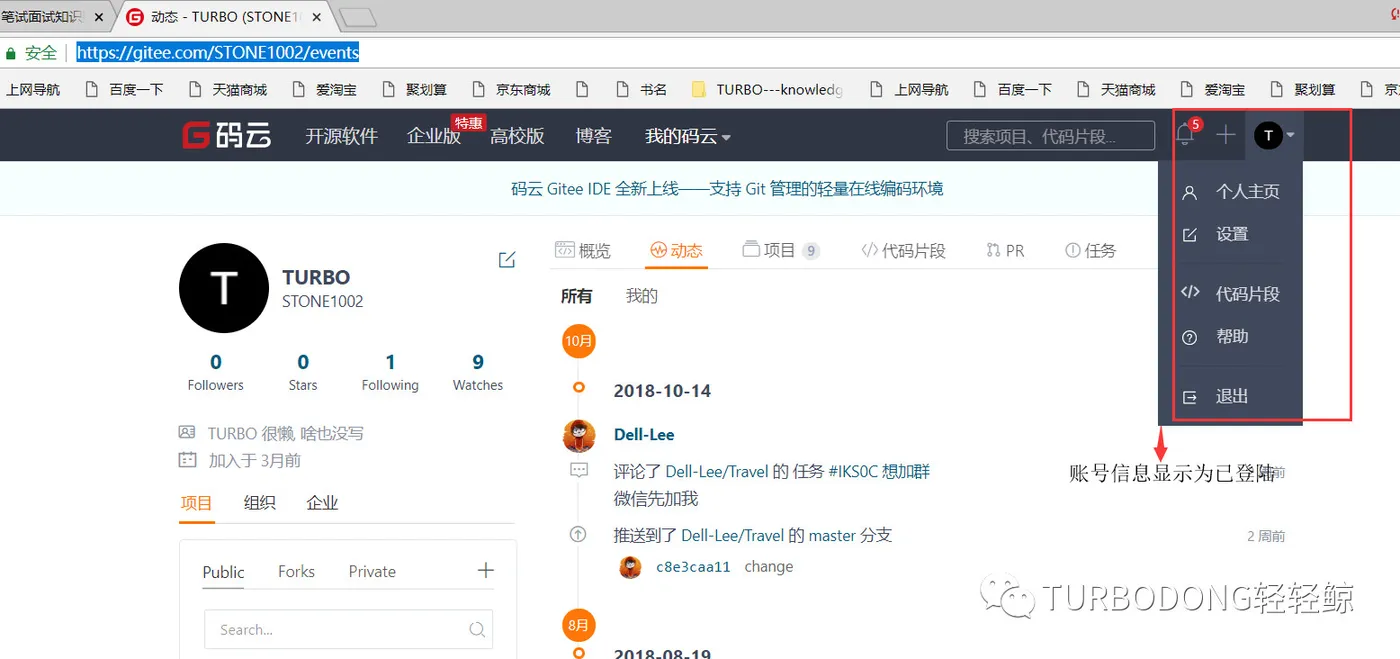Image resolution: width=1400 pixels, height=659 pixels.
Task: Open a new browser tab
Action: 358,17
